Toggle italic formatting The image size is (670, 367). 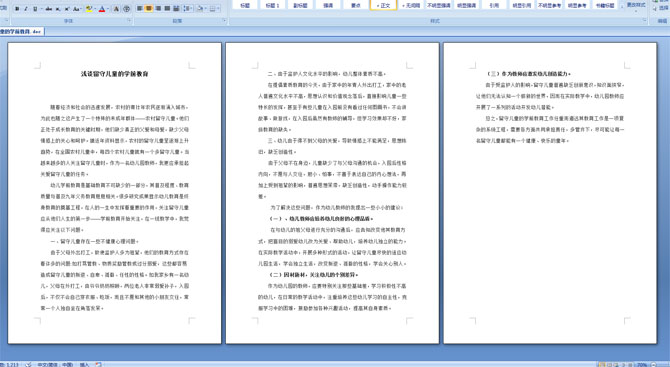click(26, 9)
